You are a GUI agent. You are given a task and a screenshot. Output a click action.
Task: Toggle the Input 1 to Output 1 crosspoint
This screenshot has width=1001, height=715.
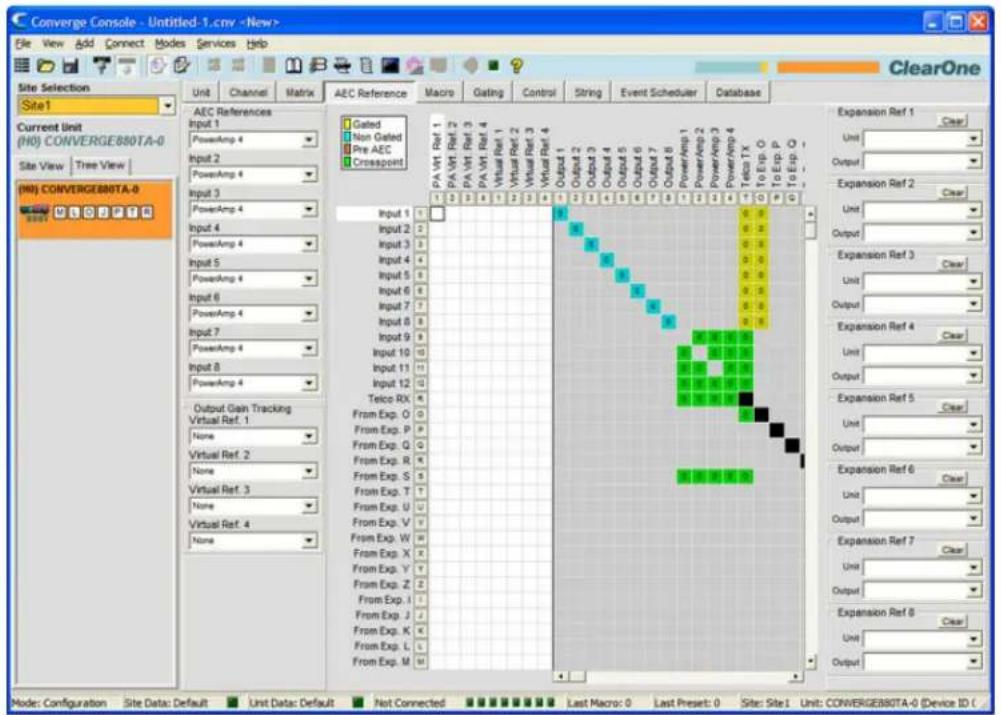(x=560, y=213)
